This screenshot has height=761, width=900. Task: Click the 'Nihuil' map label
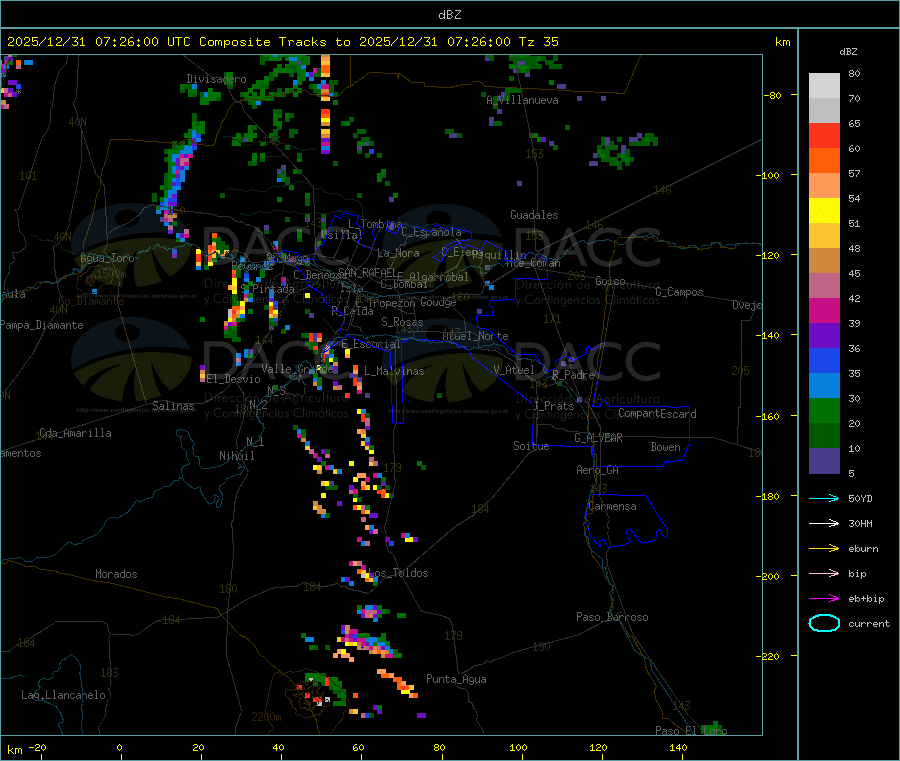point(237,456)
